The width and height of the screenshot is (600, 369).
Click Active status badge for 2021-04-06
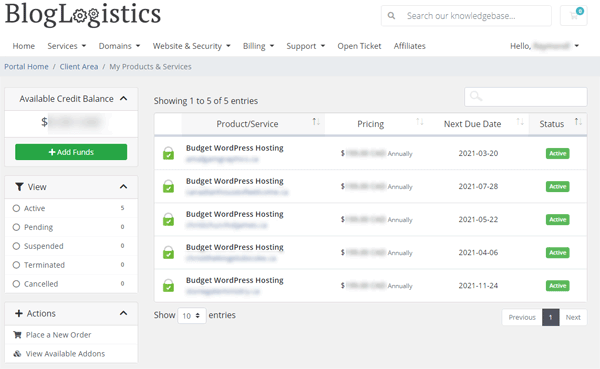coord(558,253)
